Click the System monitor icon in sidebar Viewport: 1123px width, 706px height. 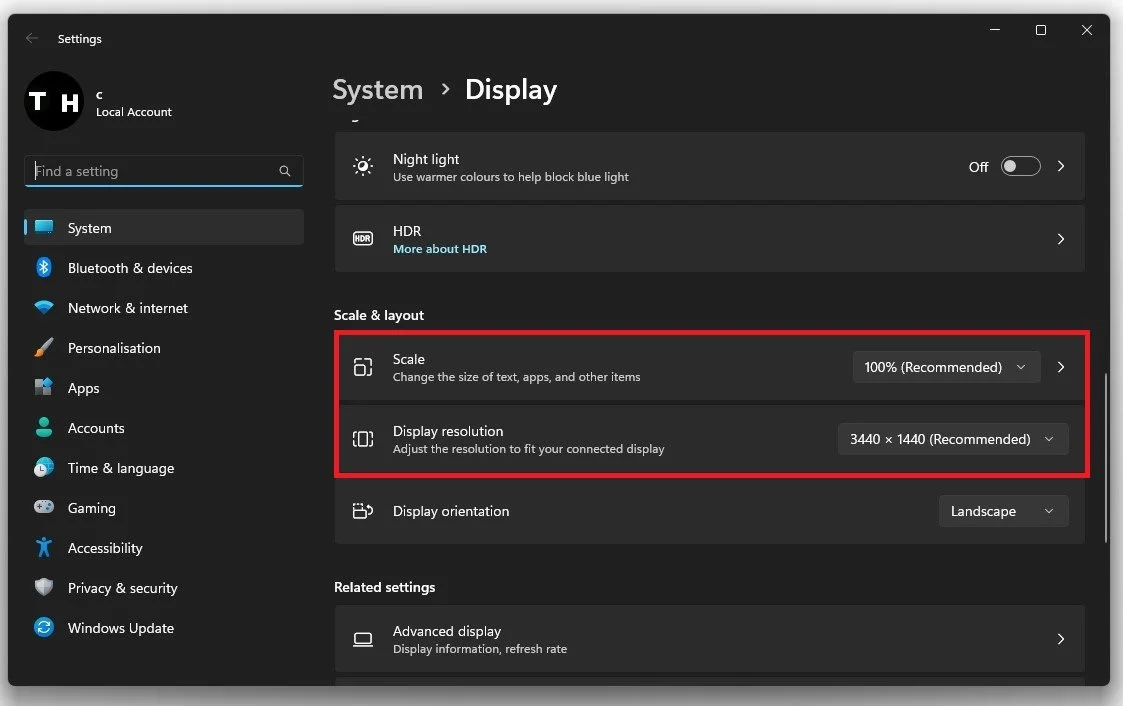(x=44, y=228)
